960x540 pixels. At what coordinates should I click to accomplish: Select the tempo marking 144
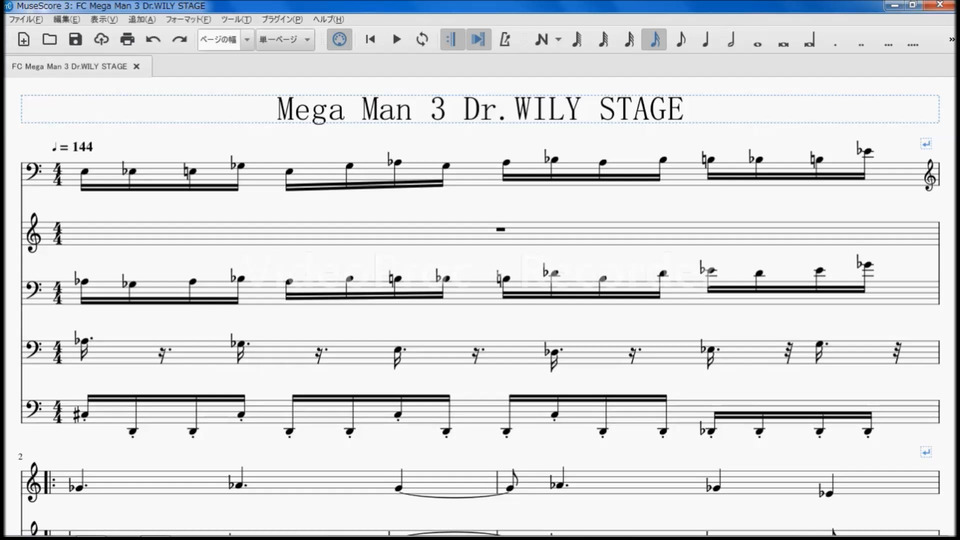pyautogui.click(x=72, y=147)
